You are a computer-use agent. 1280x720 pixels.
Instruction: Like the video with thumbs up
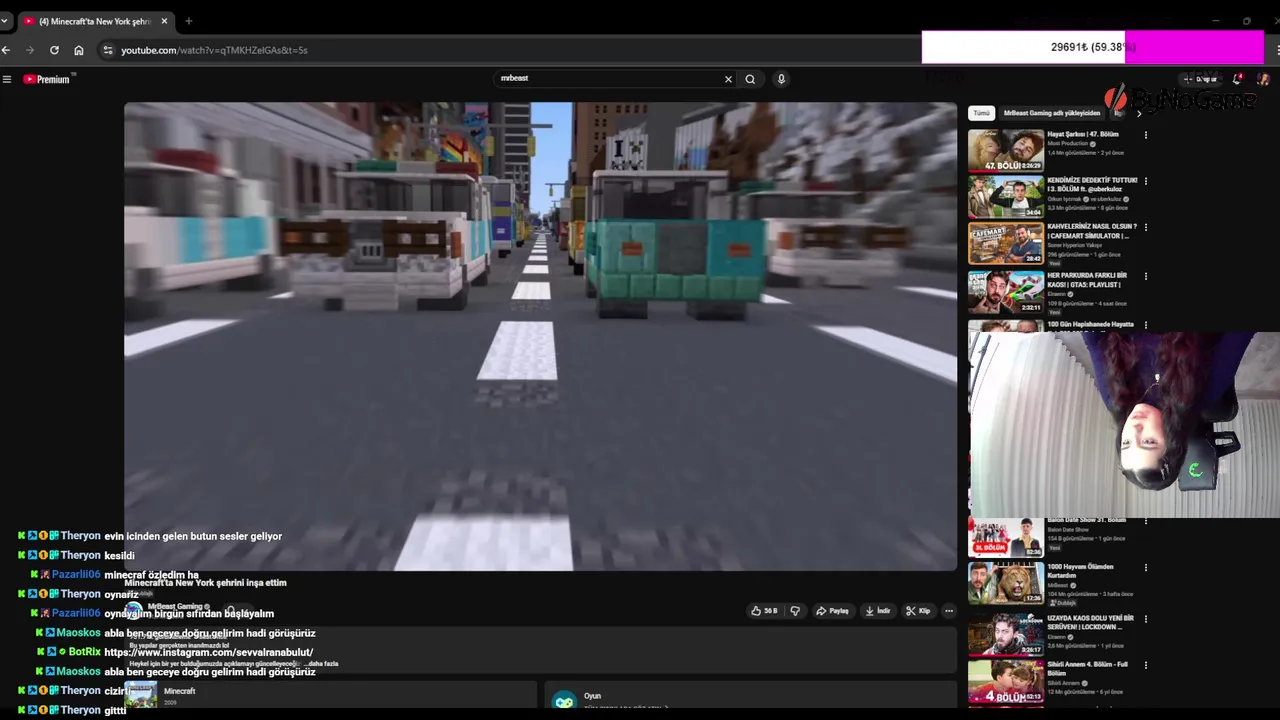[764, 611]
